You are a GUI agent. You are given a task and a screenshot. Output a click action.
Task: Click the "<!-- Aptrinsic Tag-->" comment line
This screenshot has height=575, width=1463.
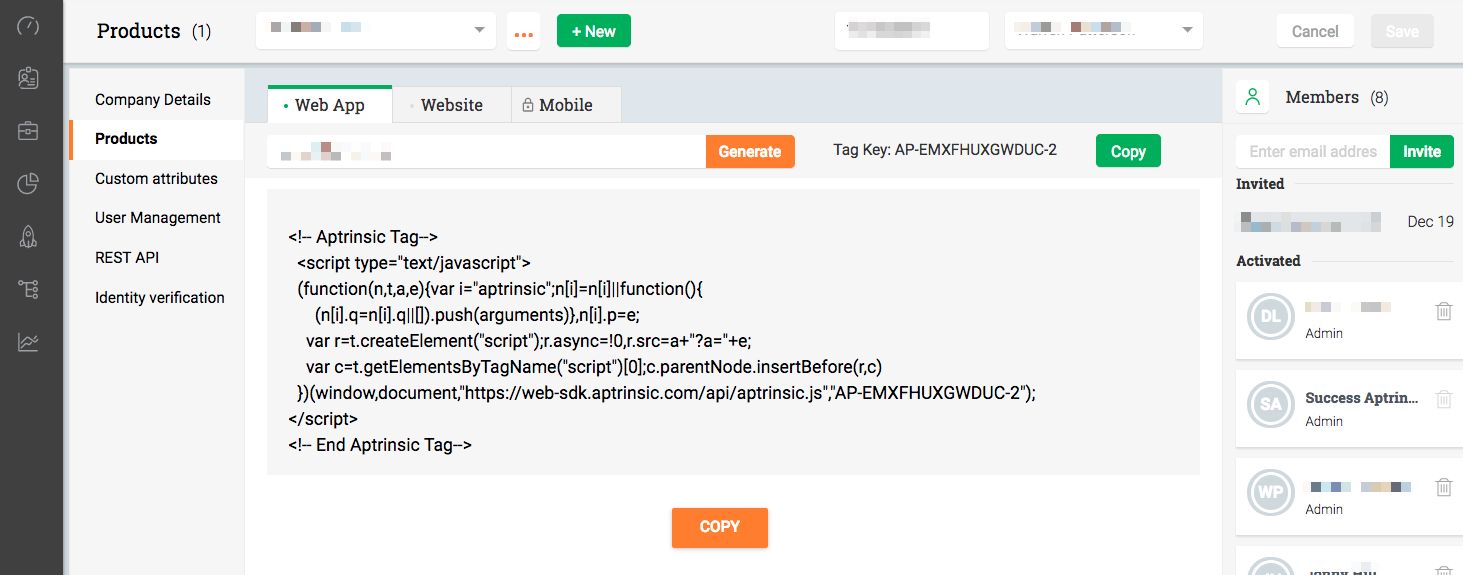point(363,237)
